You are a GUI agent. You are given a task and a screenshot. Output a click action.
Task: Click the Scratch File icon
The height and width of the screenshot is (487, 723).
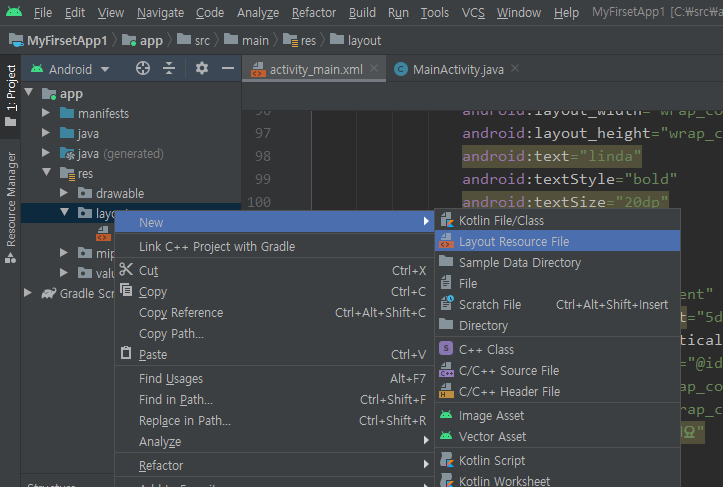click(446, 303)
